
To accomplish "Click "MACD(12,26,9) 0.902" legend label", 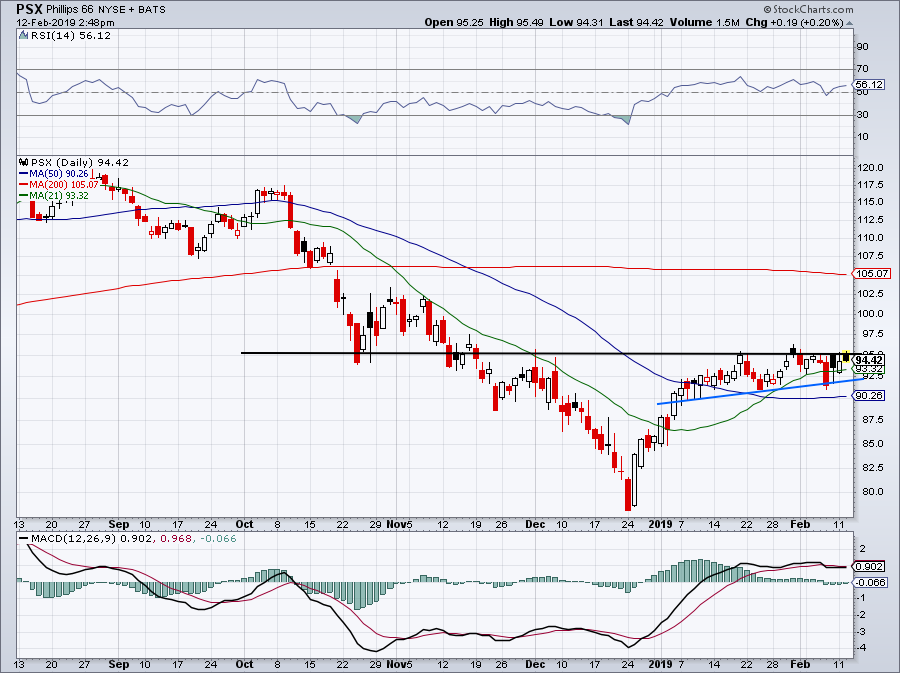I will [92, 539].
